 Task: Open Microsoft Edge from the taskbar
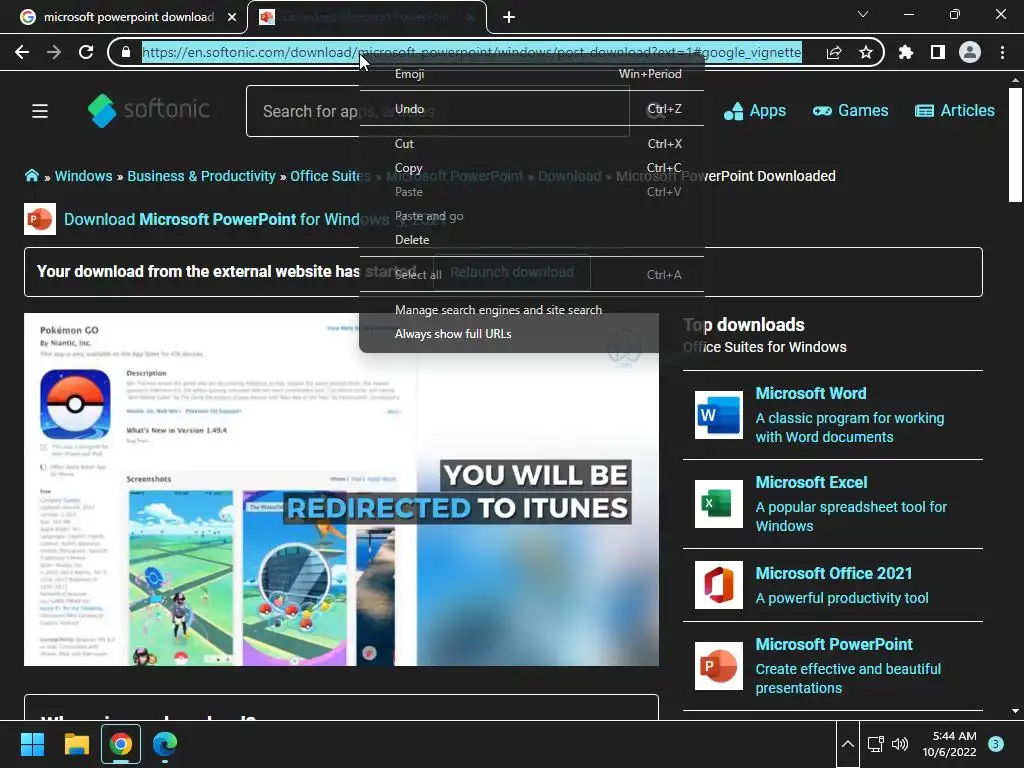(x=165, y=744)
